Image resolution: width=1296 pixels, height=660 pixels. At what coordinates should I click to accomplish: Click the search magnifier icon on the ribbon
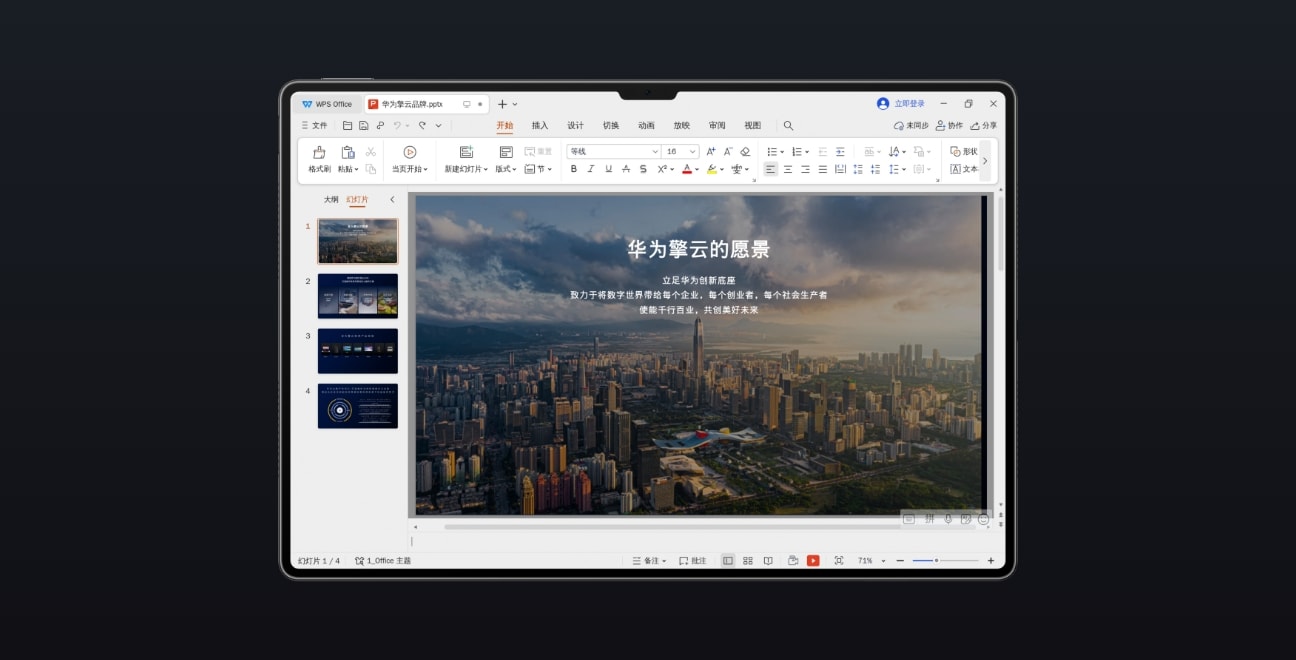coord(789,125)
